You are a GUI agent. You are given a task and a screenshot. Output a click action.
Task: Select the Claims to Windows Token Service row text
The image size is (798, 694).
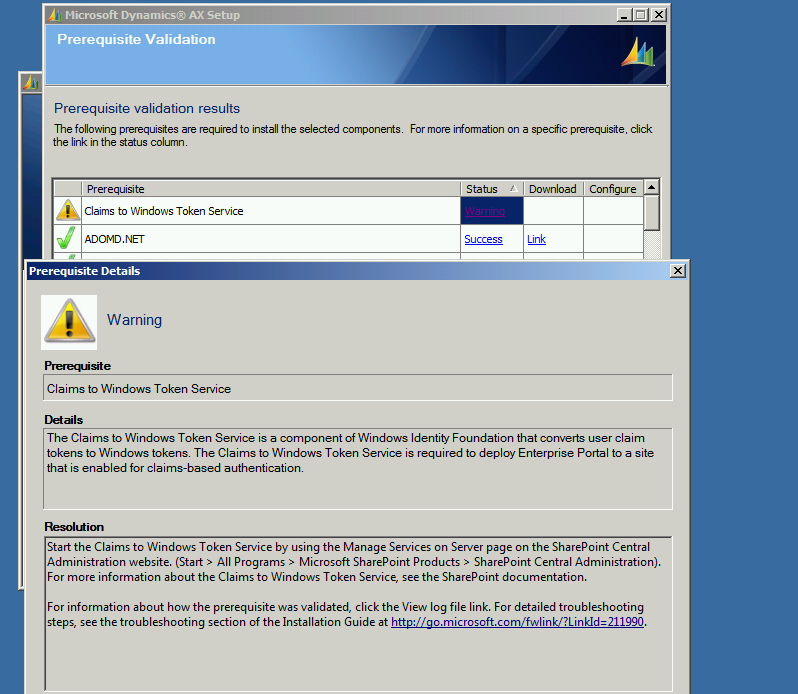coord(164,211)
